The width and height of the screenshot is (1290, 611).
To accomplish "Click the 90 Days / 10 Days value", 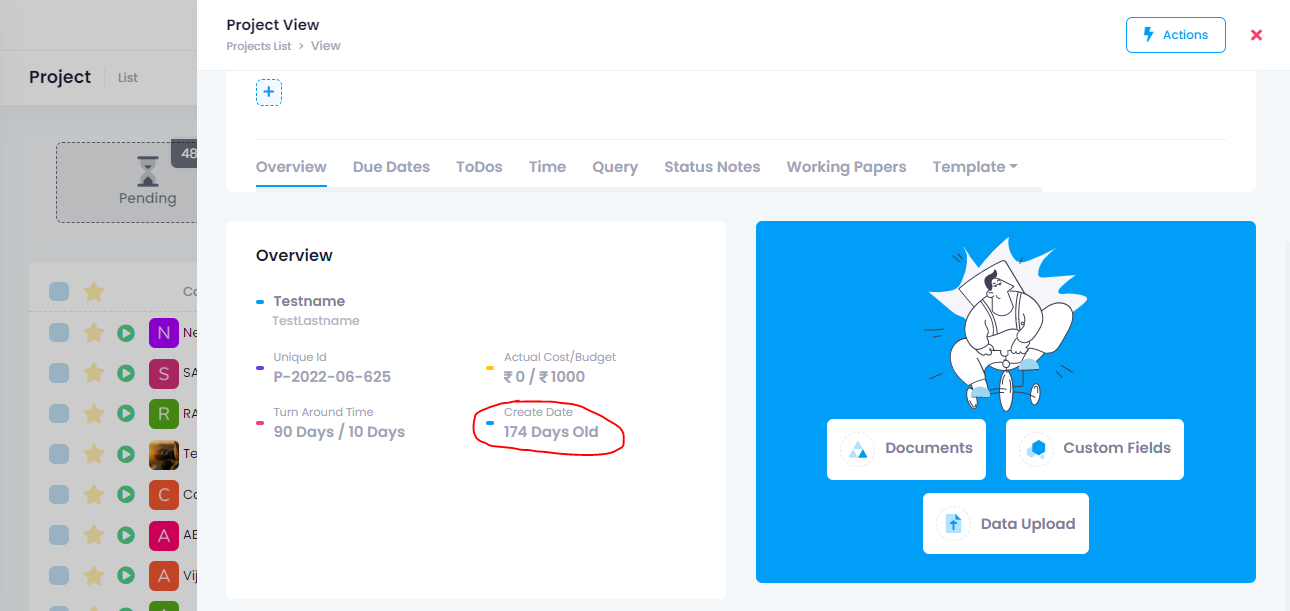I will coord(339,432).
